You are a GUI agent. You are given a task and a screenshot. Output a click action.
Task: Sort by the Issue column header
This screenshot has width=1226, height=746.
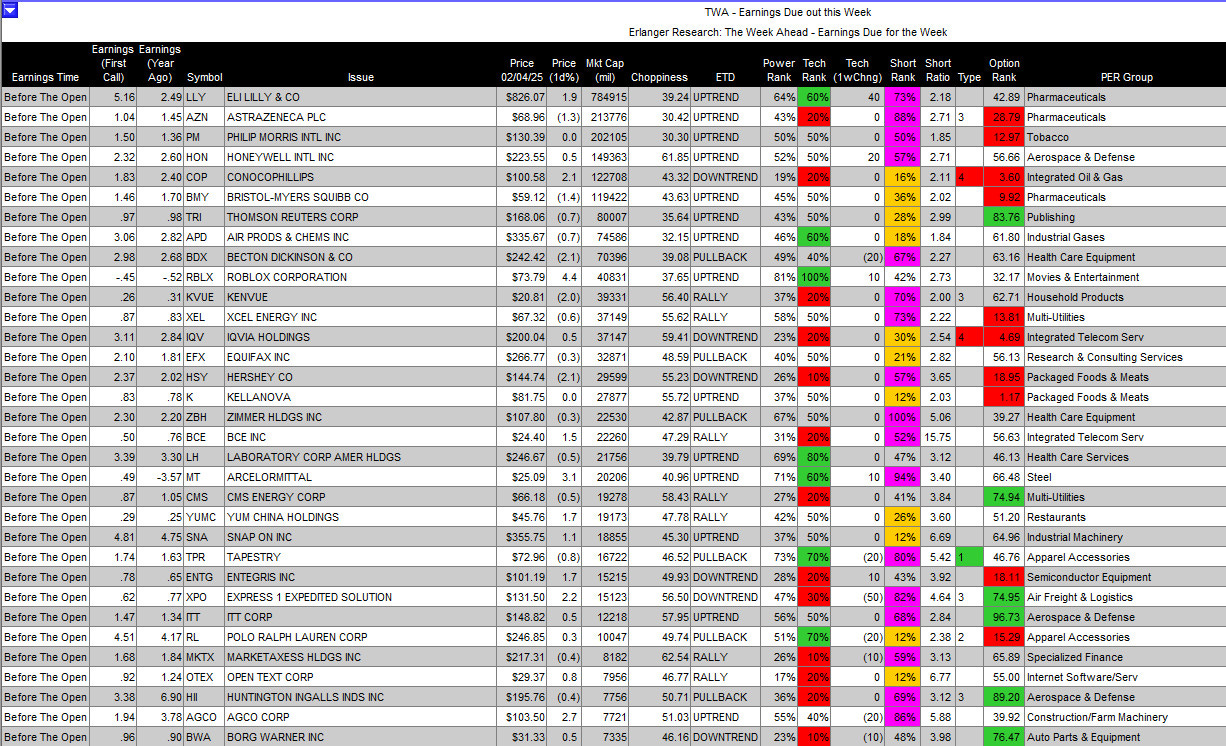tap(361, 77)
